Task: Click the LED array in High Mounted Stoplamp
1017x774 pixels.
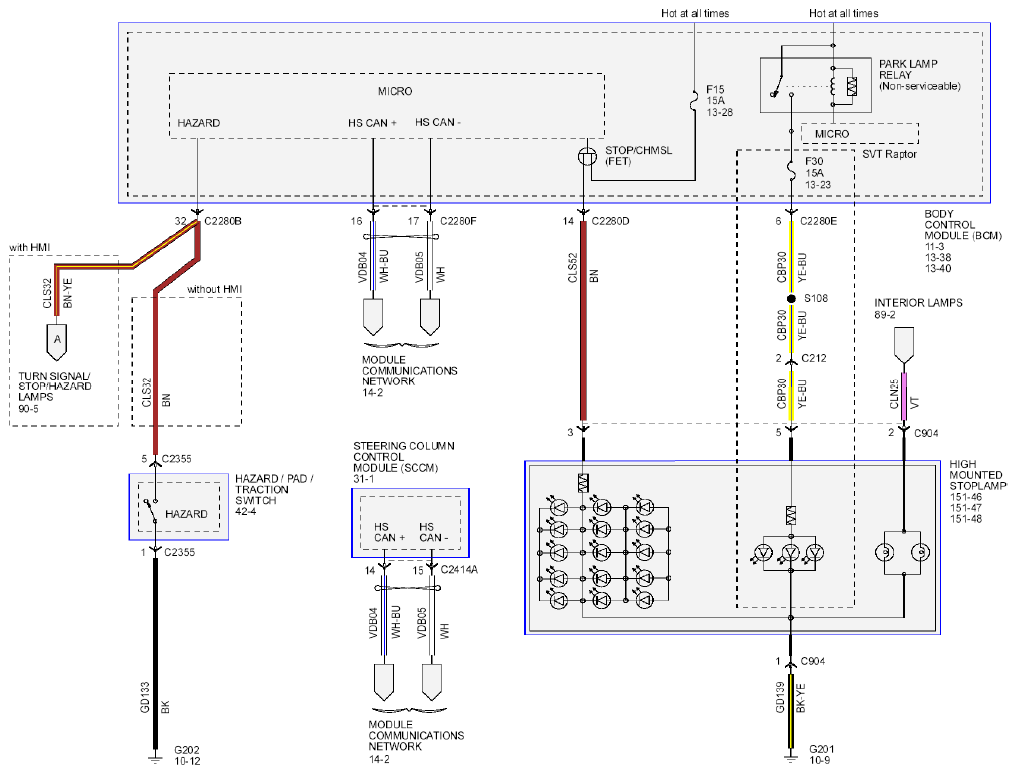Action: tap(603, 553)
